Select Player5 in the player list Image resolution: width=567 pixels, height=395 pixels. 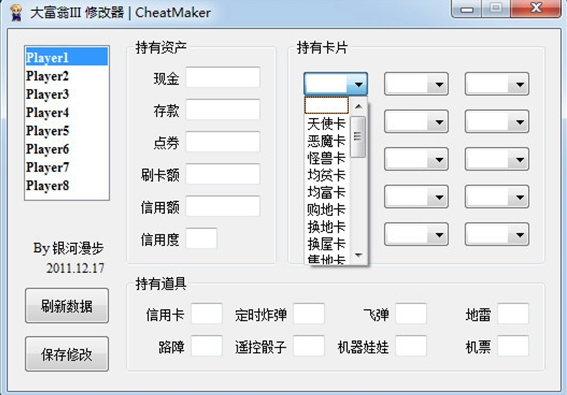tap(67, 130)
